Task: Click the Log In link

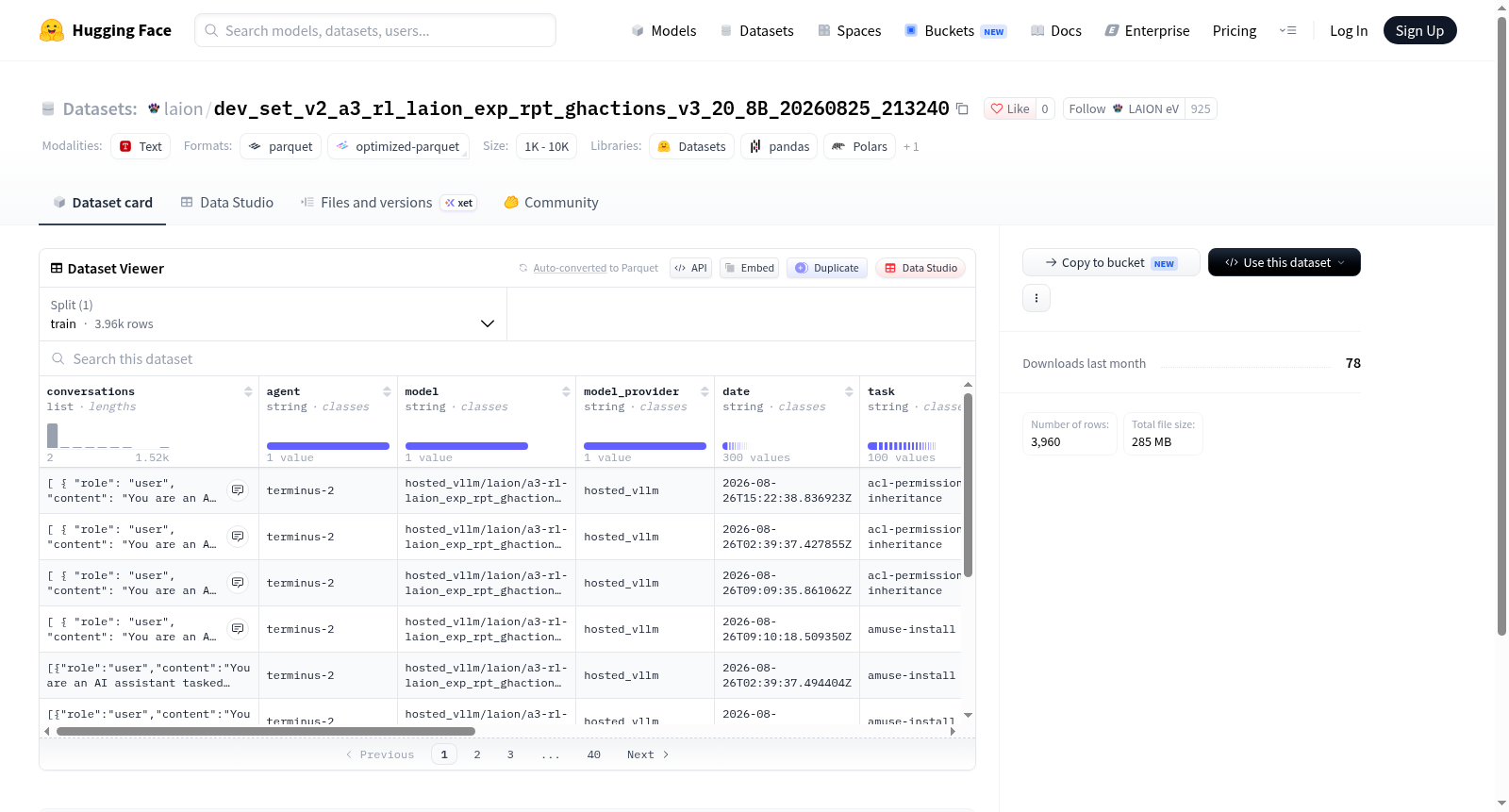Action: (1349, 31)
